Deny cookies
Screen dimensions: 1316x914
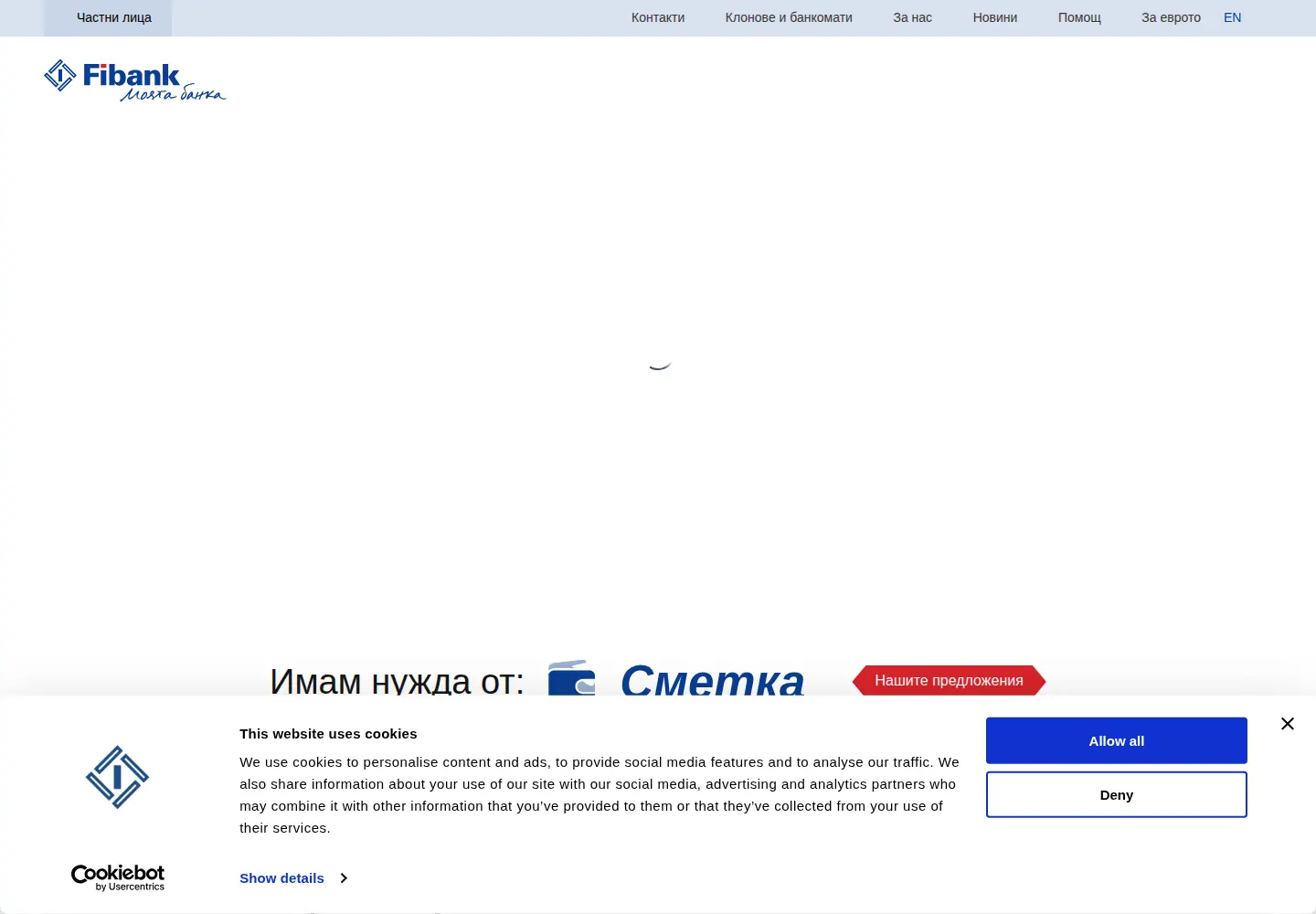[1117, 794]
